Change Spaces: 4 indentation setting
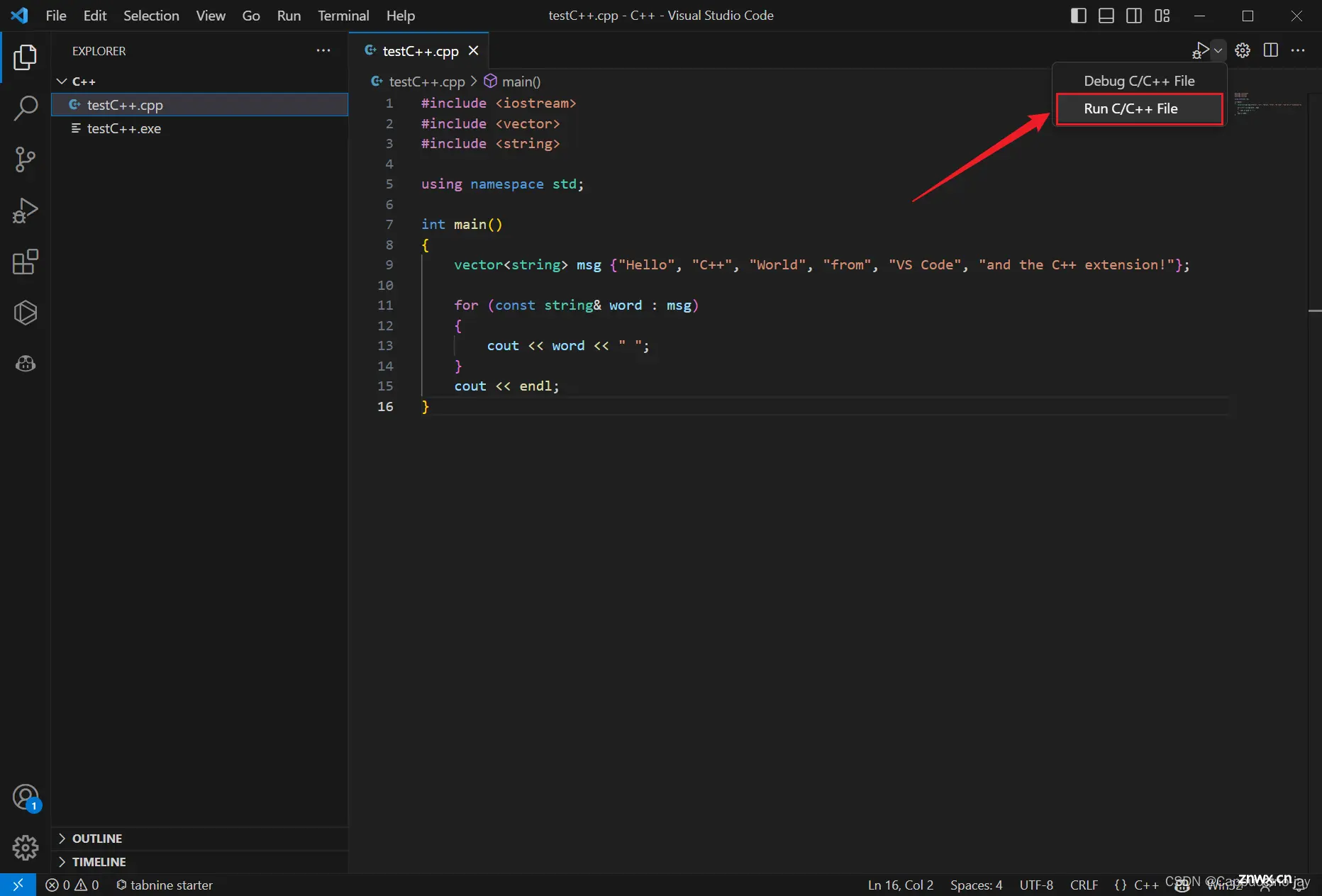This screenshot has width=1322, height=896. (976, 885)
